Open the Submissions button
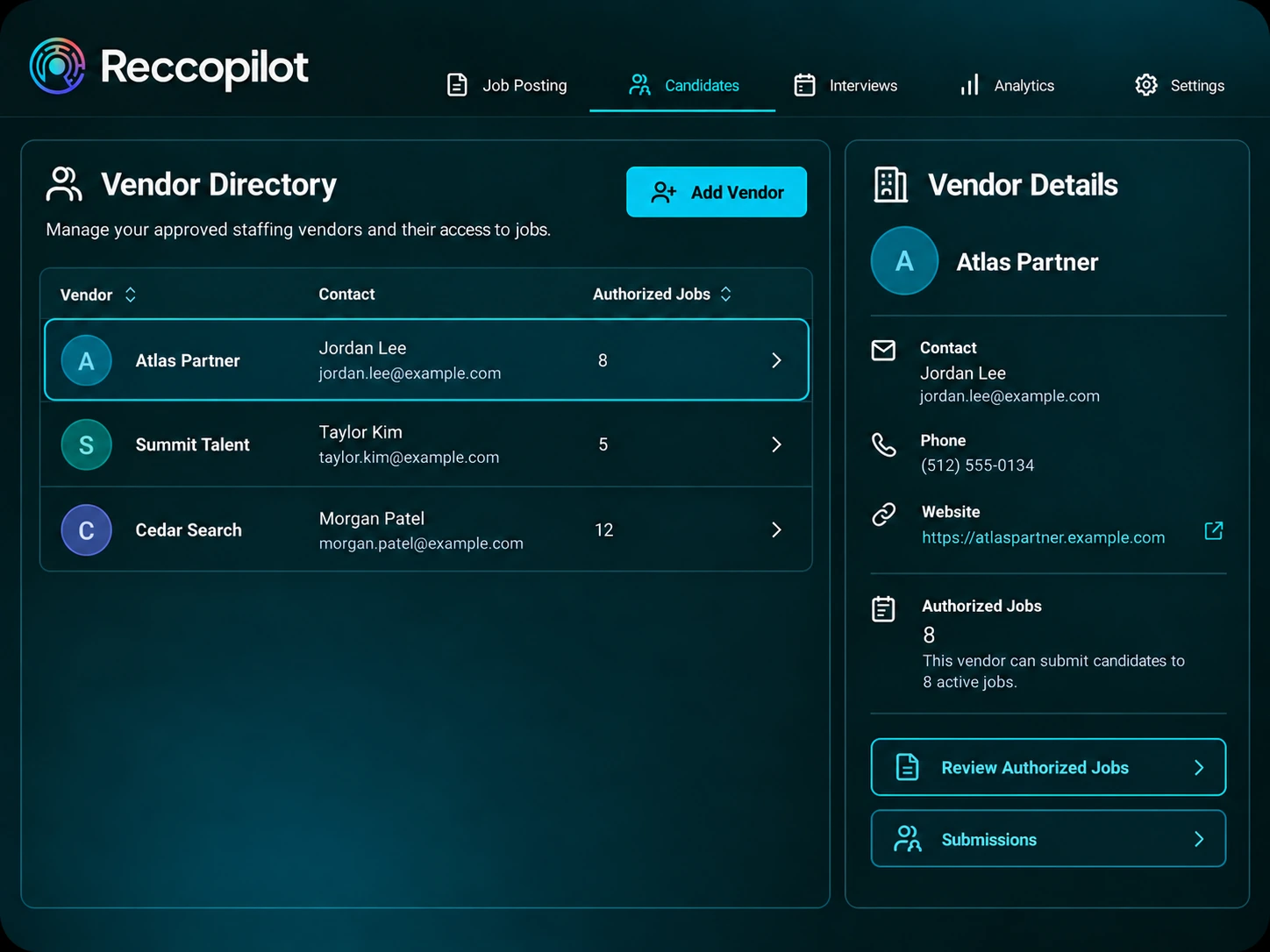 (1048, 839)
